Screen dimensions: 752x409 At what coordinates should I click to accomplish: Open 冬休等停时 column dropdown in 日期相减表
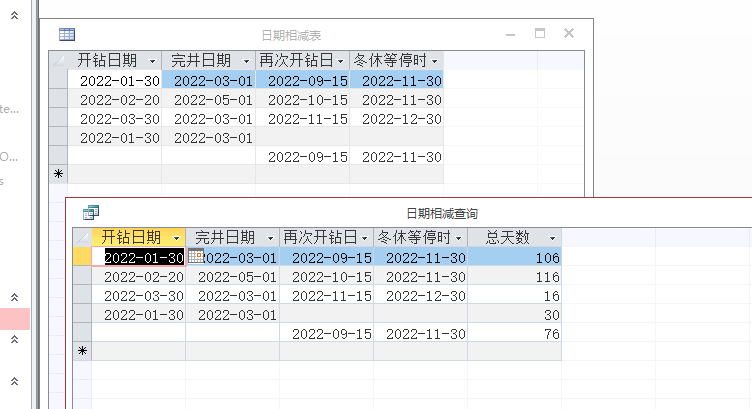pos(435,61)
